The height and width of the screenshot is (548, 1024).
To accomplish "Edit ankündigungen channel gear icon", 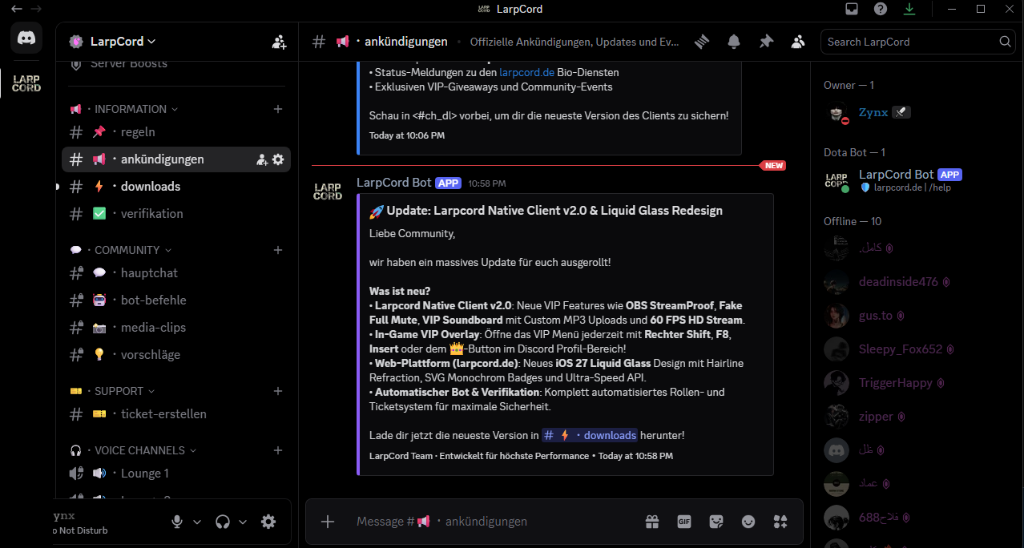I will click(x=278, y=159).
